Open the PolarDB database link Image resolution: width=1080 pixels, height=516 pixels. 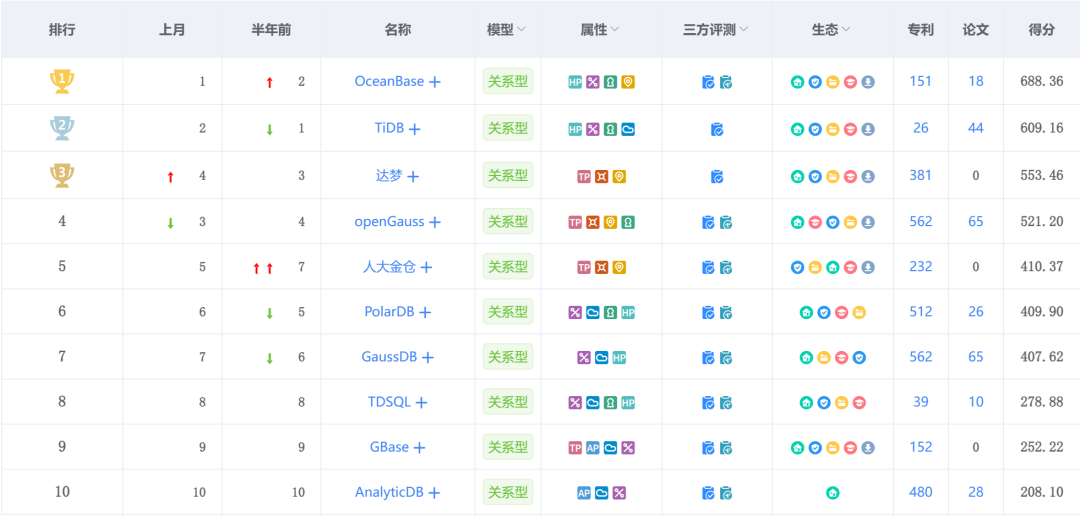(389, 311)
